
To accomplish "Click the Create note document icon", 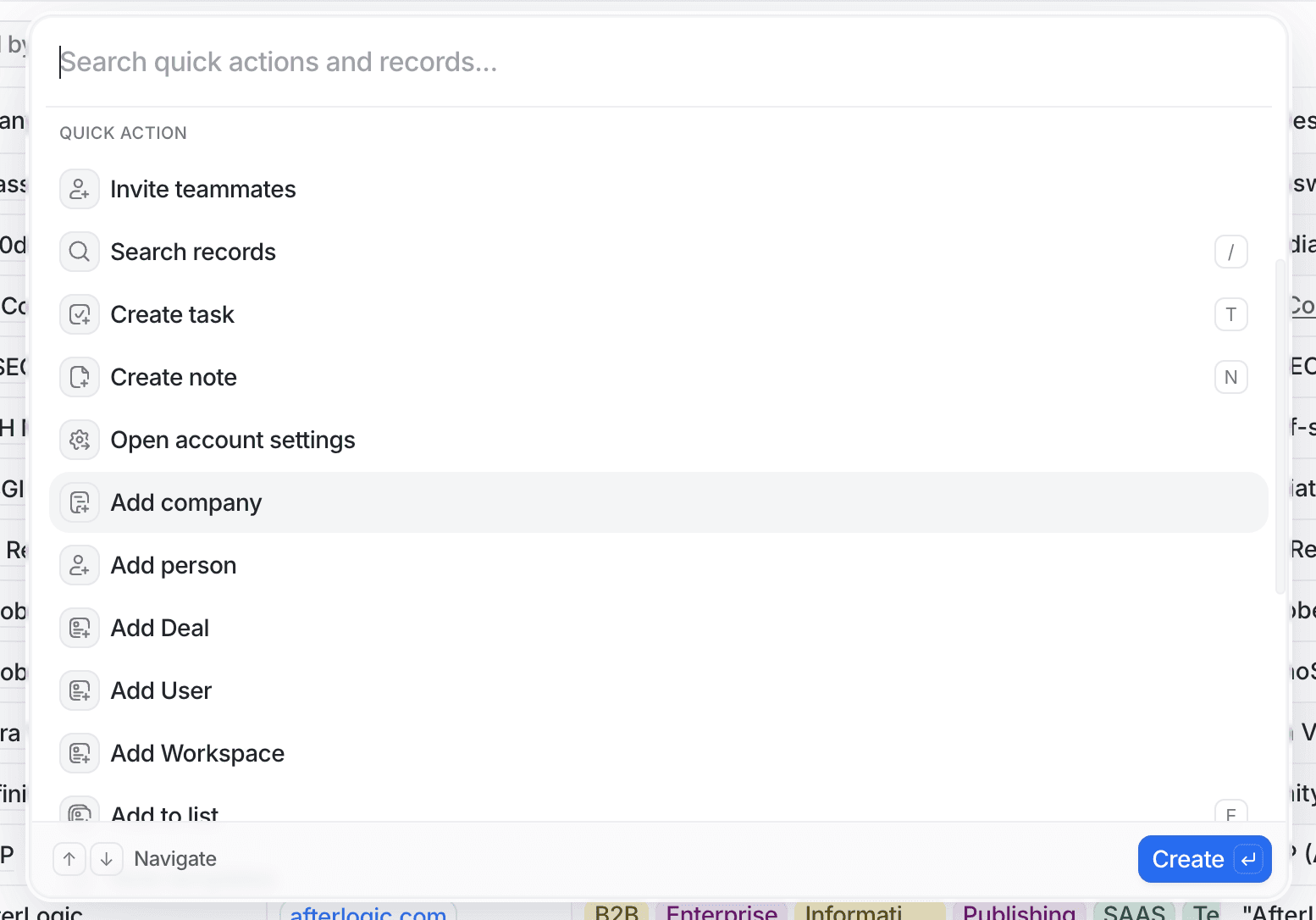I will click(x=79, y=377).
